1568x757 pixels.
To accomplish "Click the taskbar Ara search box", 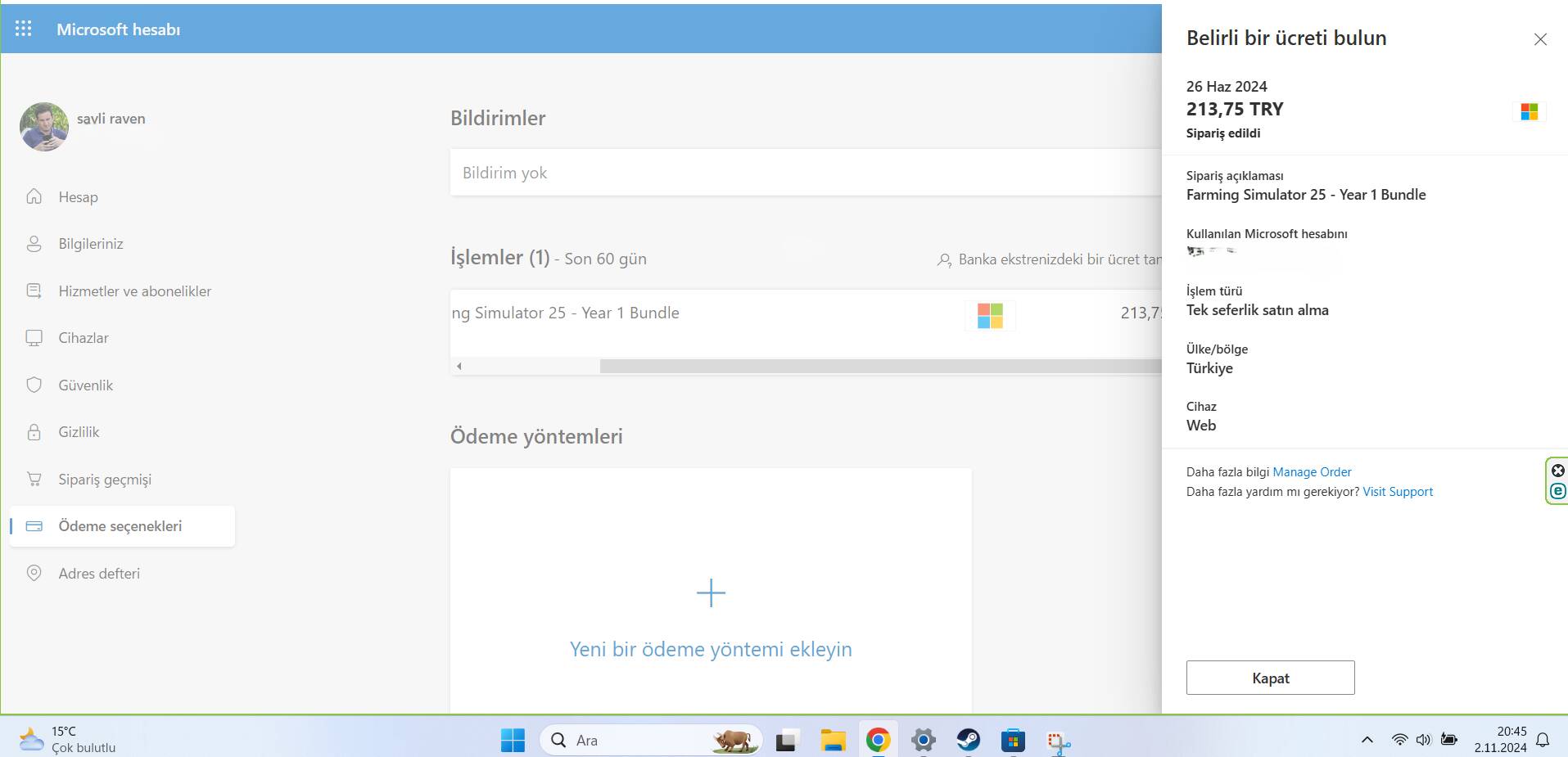I will click(651, 740).
